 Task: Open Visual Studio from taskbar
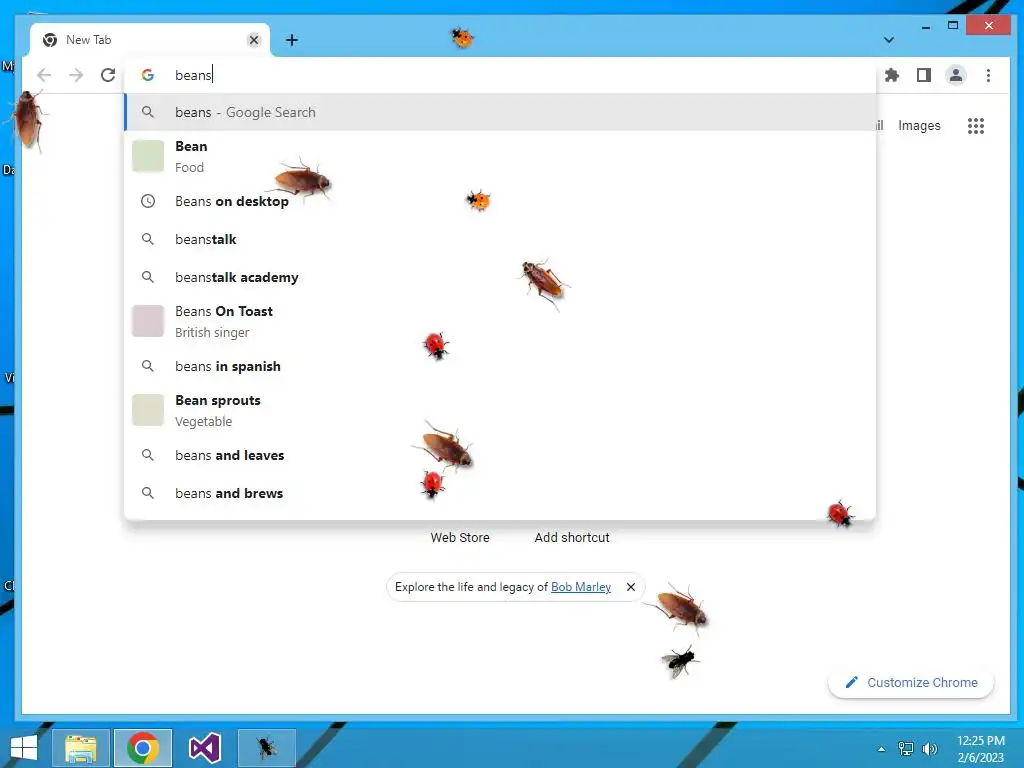tap(204, 748)
